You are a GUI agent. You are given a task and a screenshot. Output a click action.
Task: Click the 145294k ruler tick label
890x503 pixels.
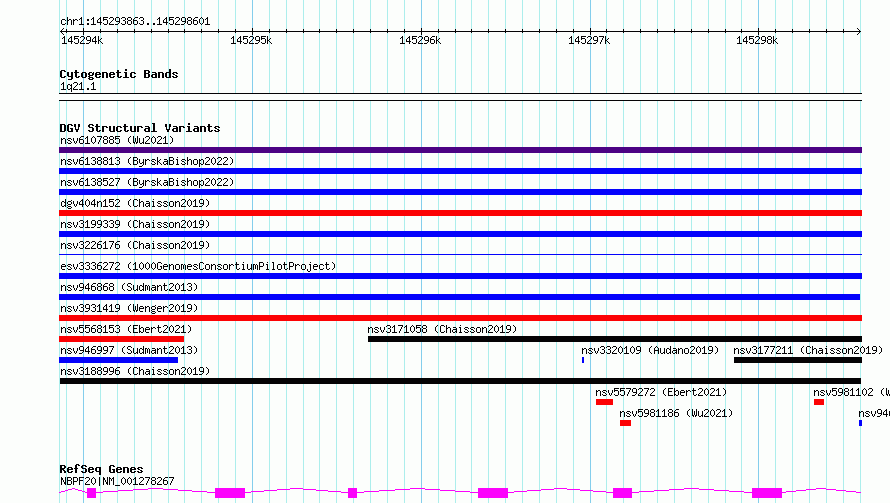coord(82,40)
